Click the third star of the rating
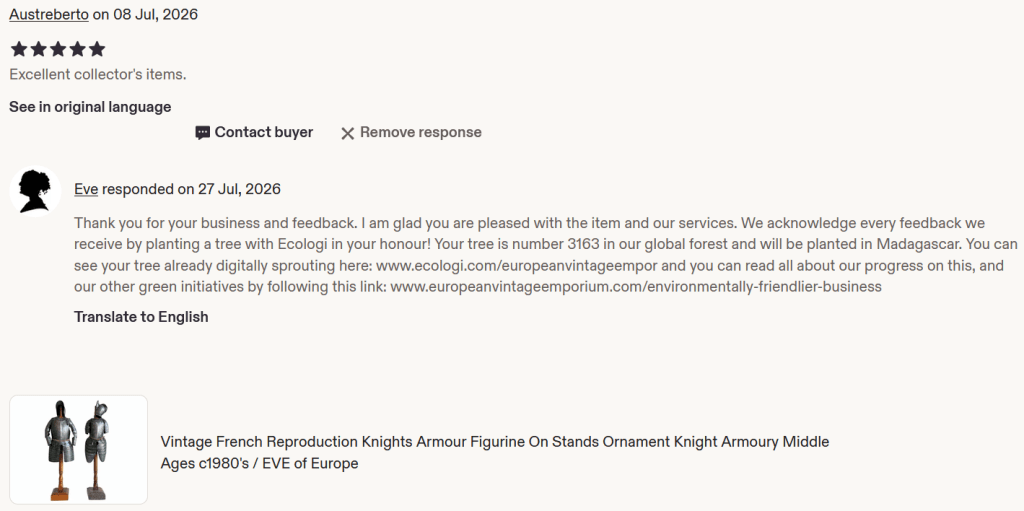 [58, 49]
